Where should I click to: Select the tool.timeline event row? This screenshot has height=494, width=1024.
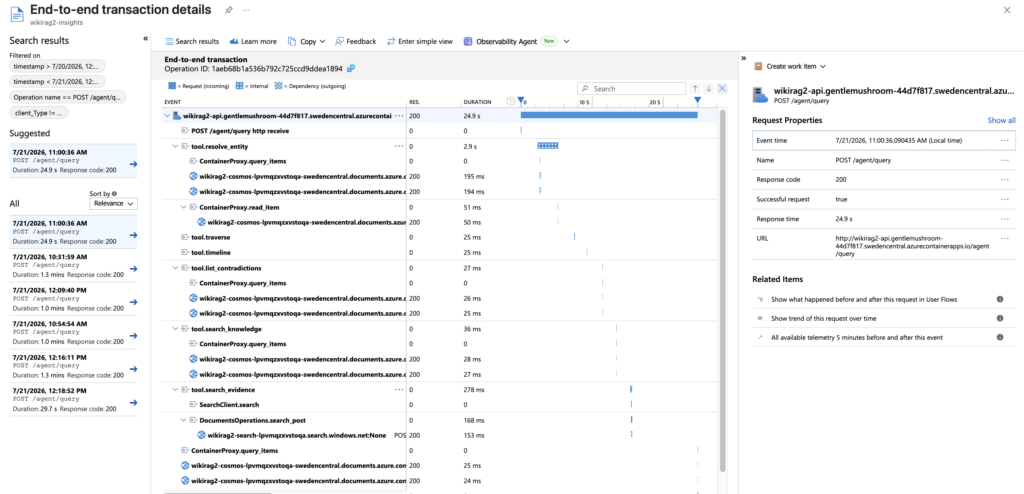point(441,252)
